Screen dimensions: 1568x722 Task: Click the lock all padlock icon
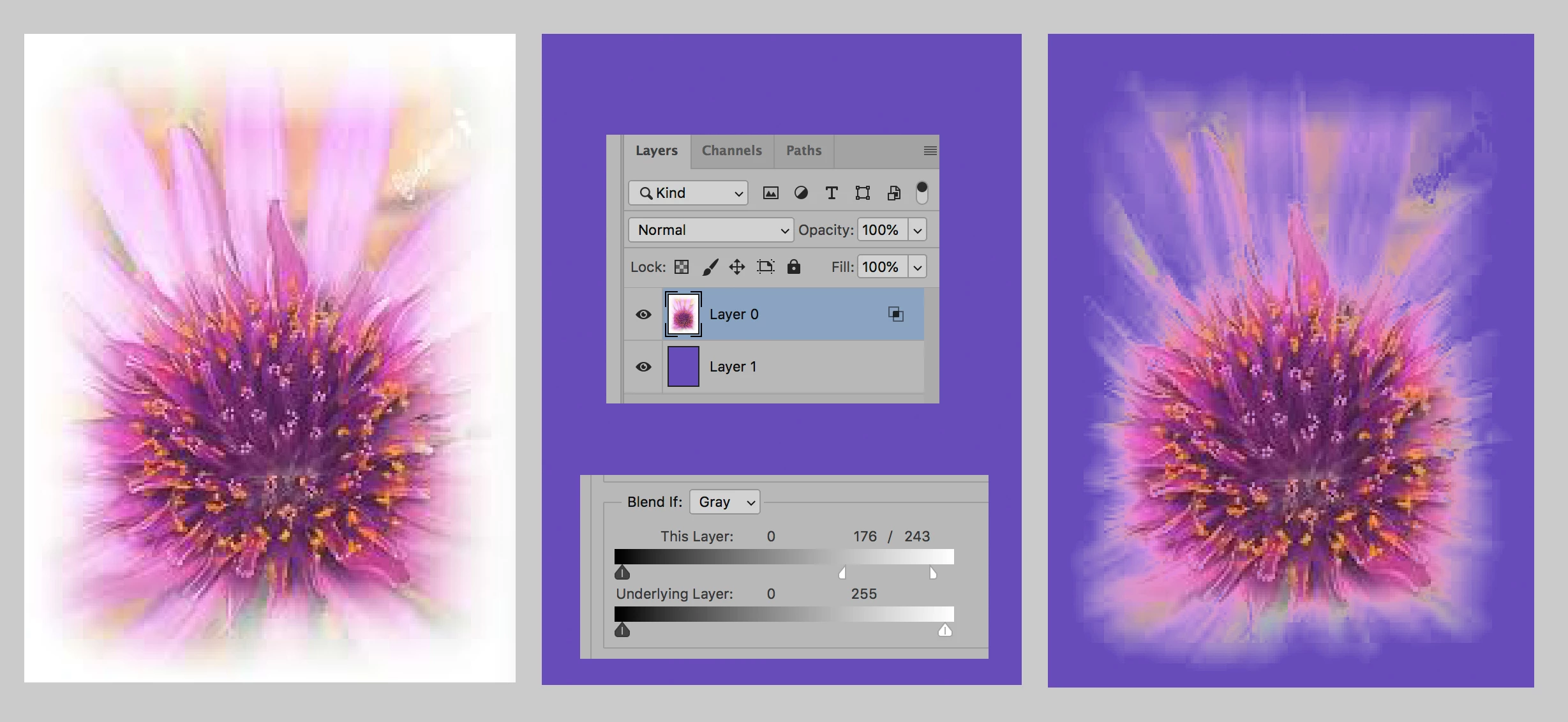point(793,267)
